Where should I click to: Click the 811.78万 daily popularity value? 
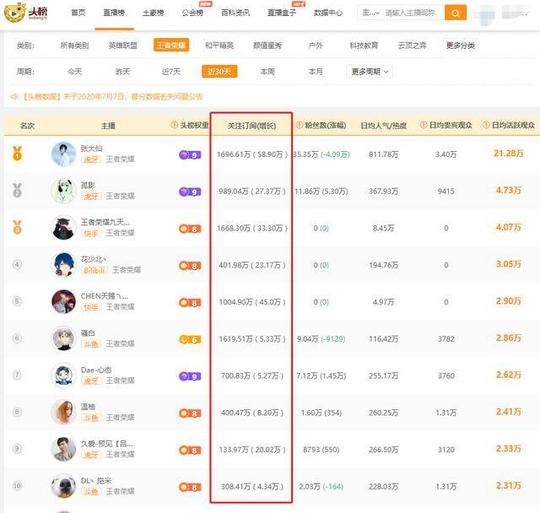[x=383, y=154]
